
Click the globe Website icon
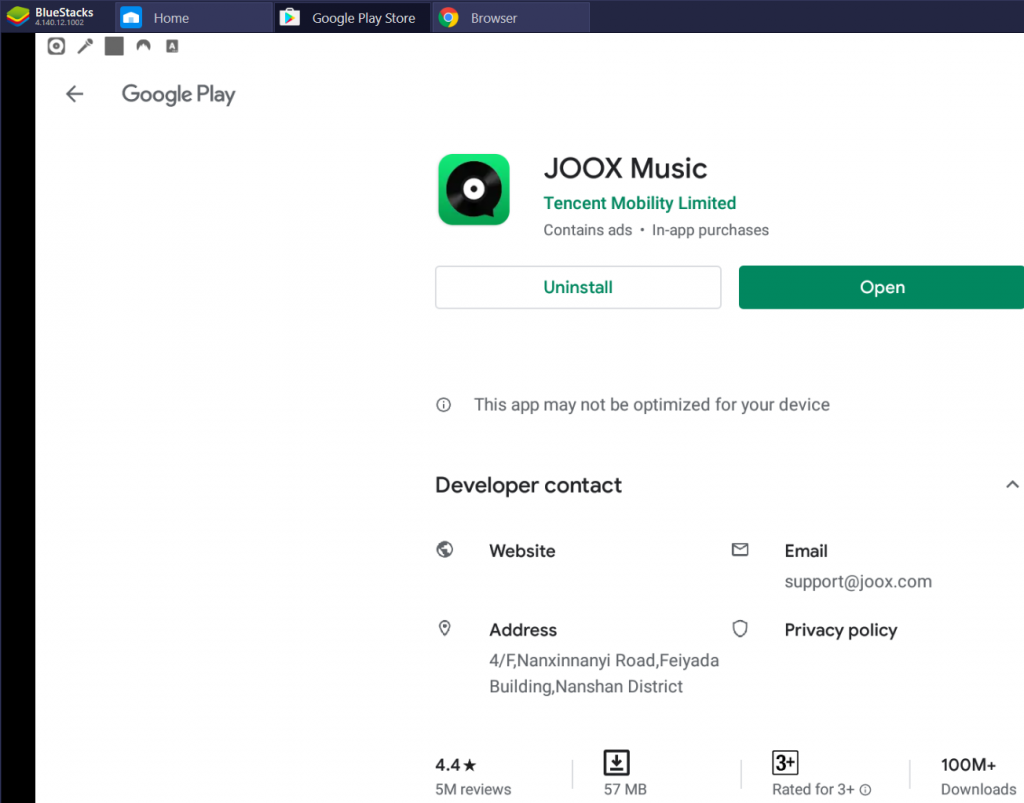tap(445, 550)
